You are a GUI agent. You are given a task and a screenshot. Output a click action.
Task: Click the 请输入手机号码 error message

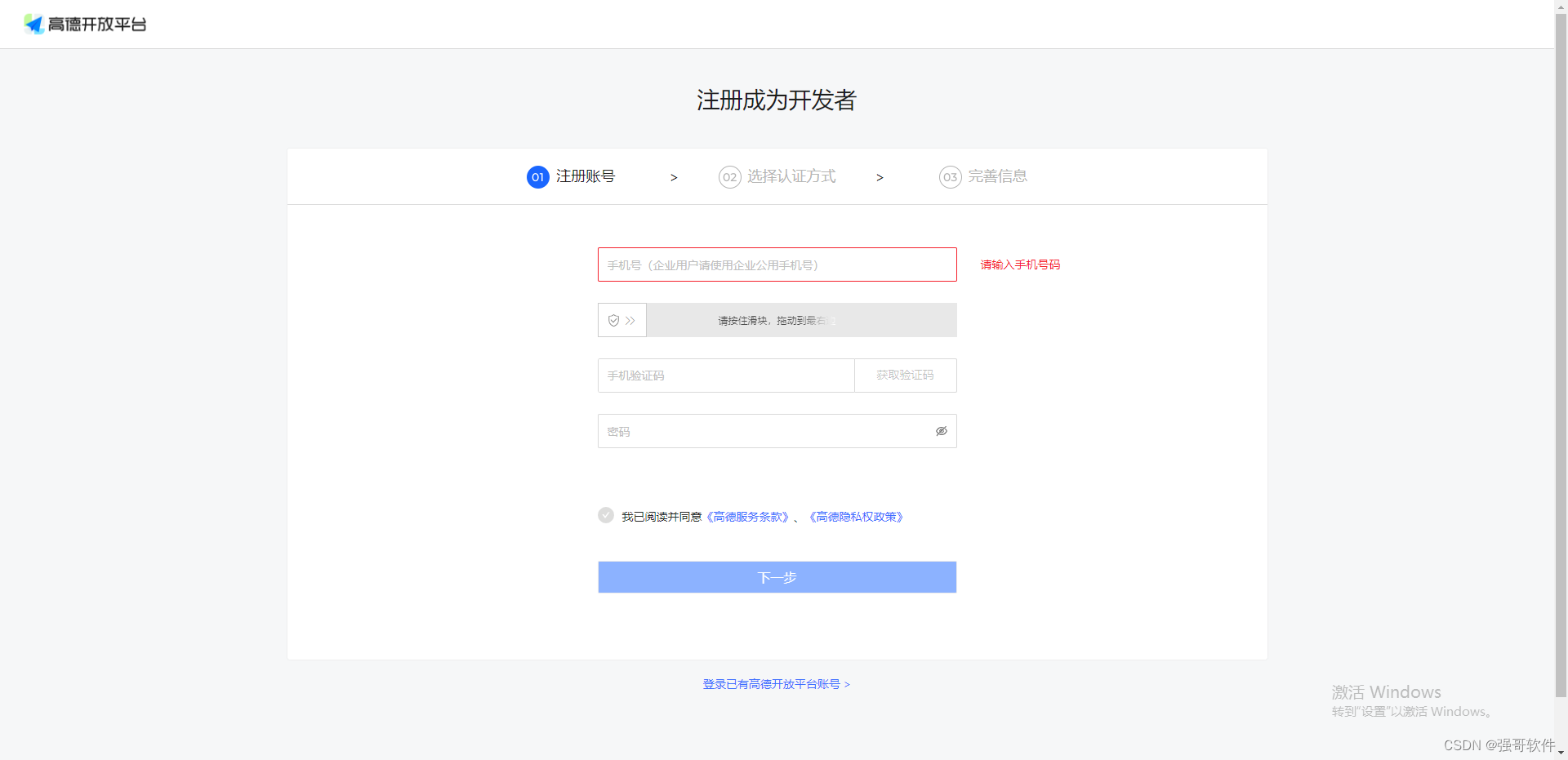[x=1020, y=264]
